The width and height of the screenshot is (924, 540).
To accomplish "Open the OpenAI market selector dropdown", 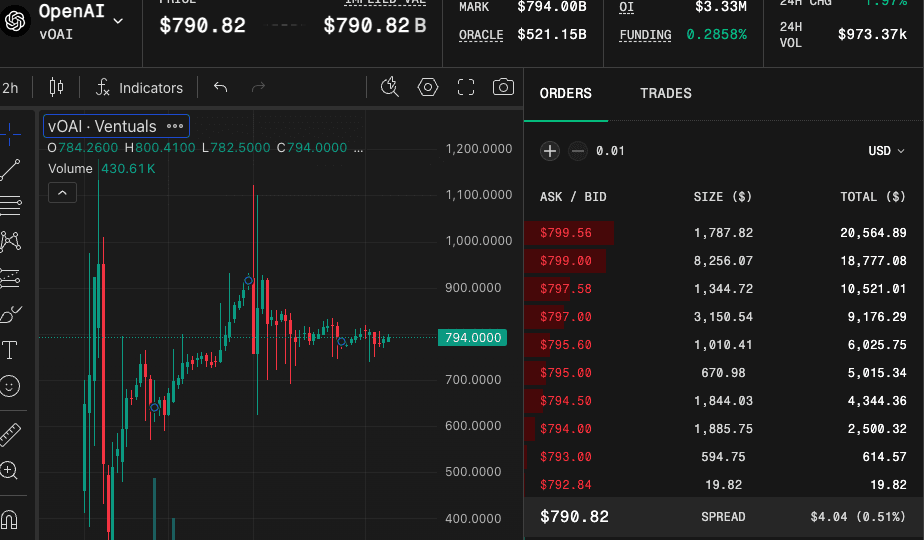I will click(x=118, y=21).
